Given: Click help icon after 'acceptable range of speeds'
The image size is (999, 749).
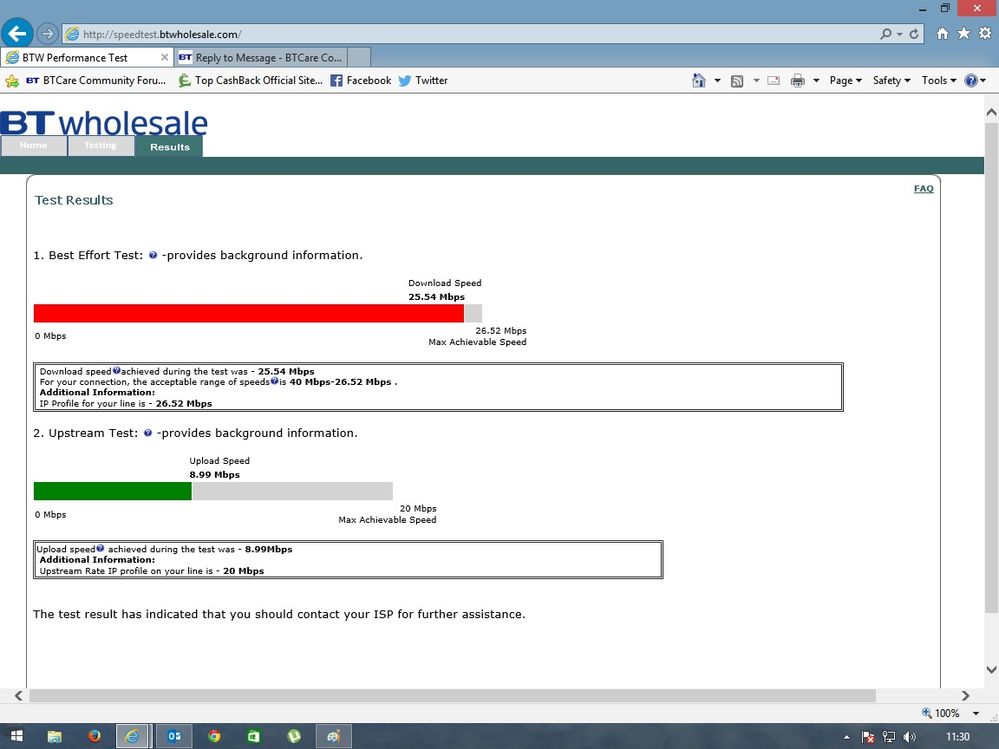Looking at the screenshot, I should click(275, 382).
